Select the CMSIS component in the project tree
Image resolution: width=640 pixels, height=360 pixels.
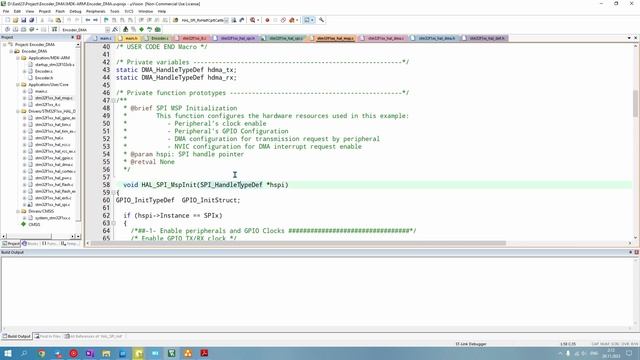click(34, 224)
